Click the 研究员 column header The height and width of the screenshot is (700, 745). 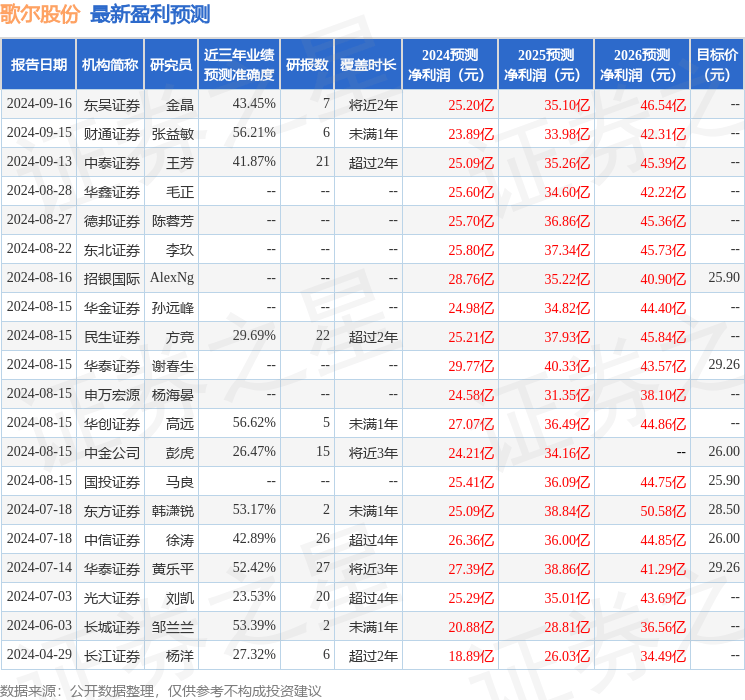(x=171, y=65)
